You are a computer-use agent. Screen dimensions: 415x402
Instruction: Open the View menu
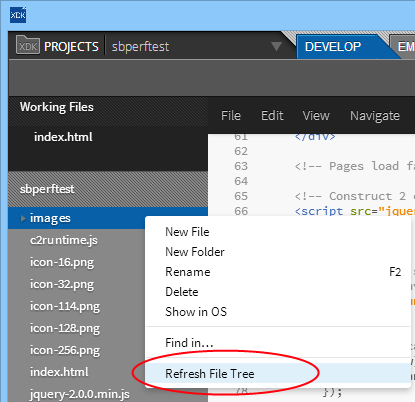pos(316,116)
